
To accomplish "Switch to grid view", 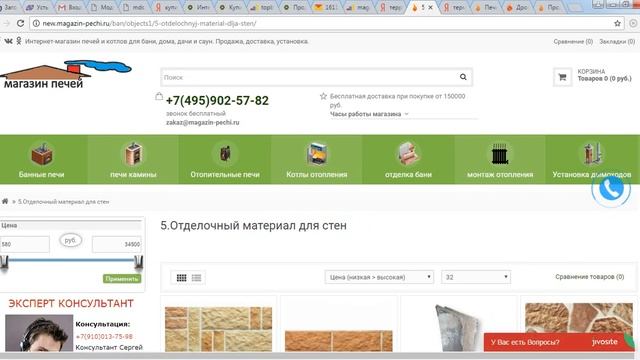I will tap(182, 278).
